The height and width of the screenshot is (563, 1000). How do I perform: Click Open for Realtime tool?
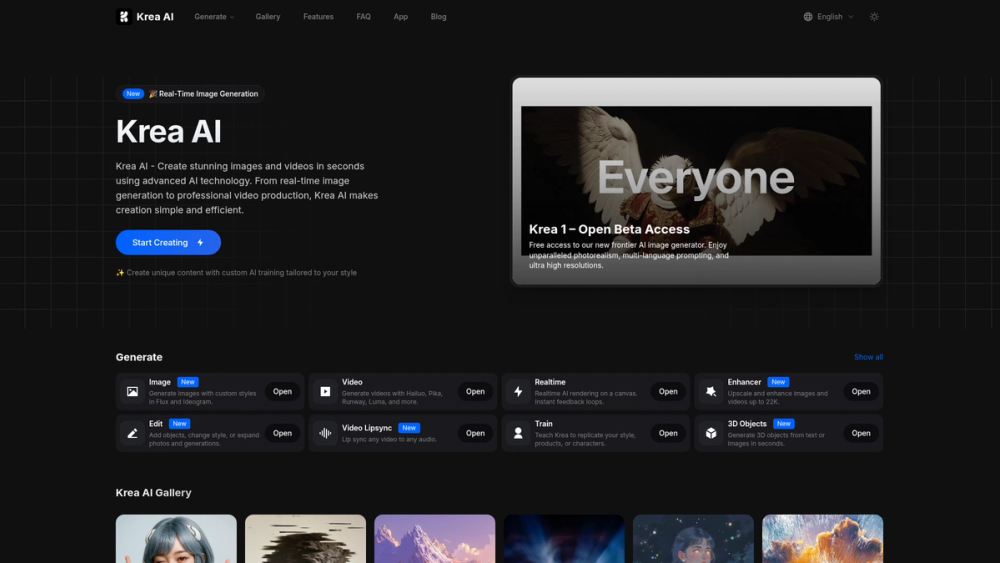tap(668, 391)
